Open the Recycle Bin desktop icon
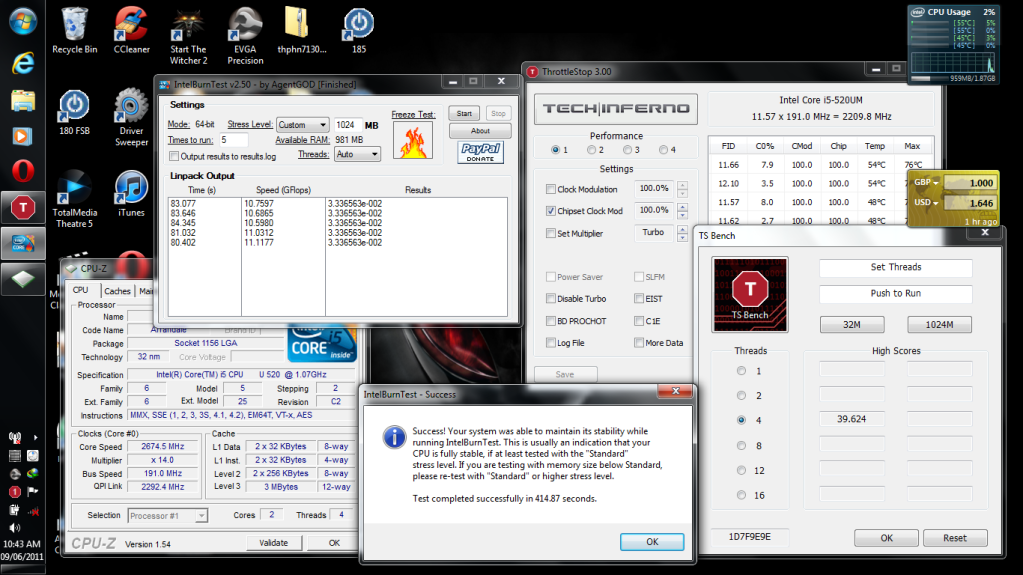This screenshot has height=575, width=1023. (74, 30)
